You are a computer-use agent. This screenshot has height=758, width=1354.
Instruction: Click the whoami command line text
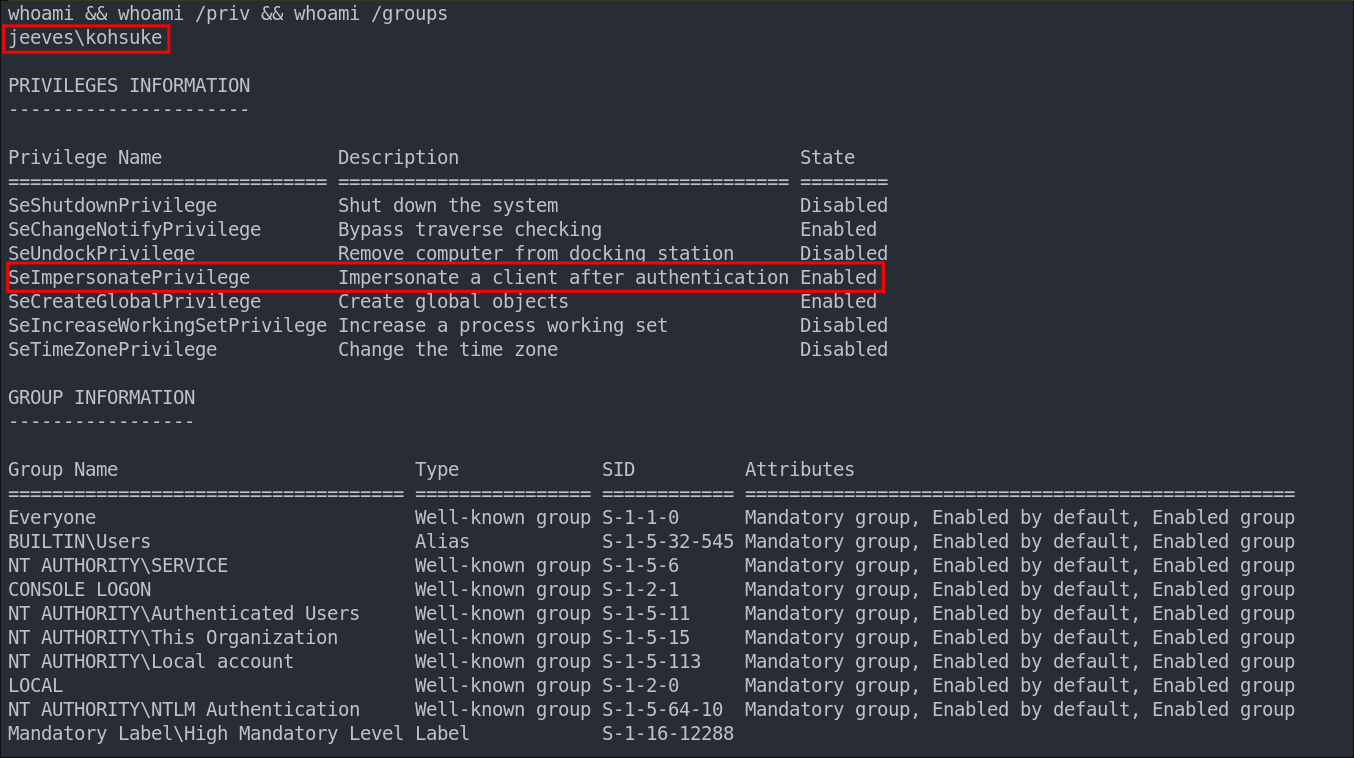point(228,14)
